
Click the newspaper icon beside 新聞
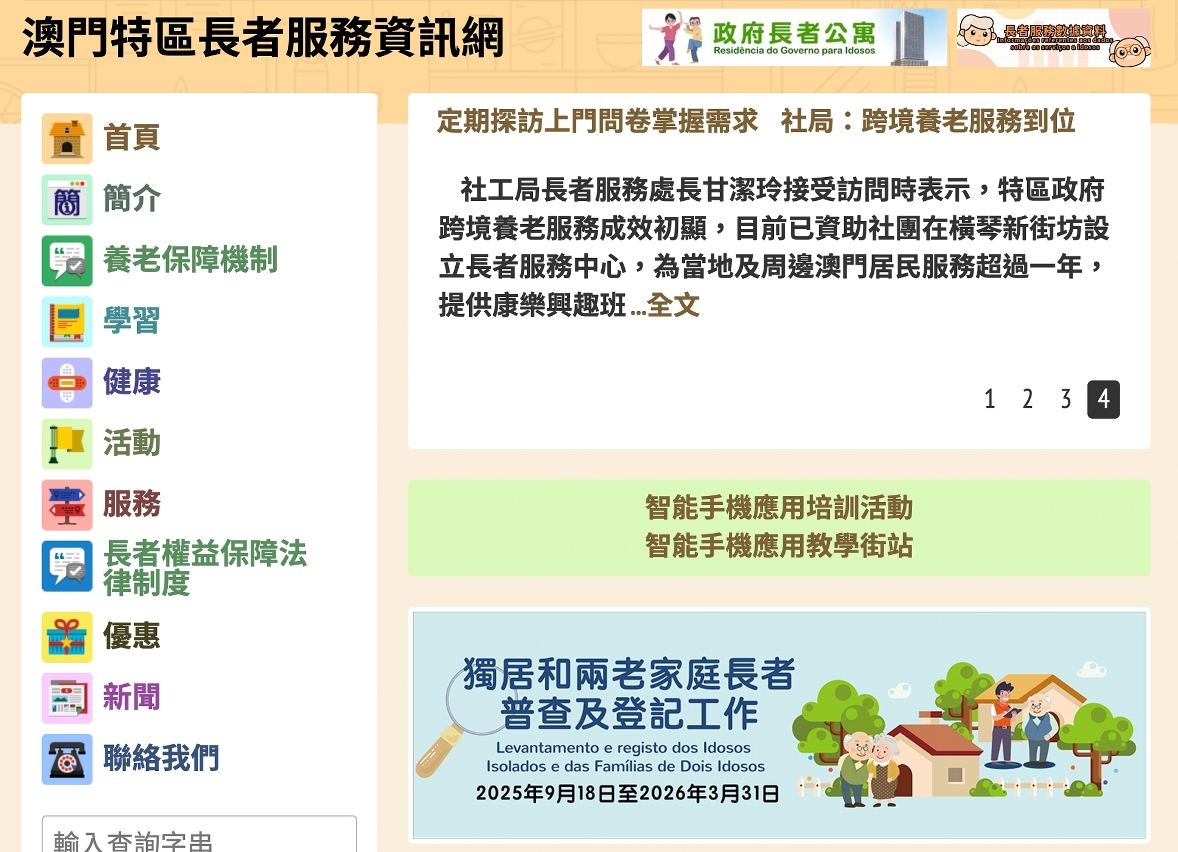point(67,698)
